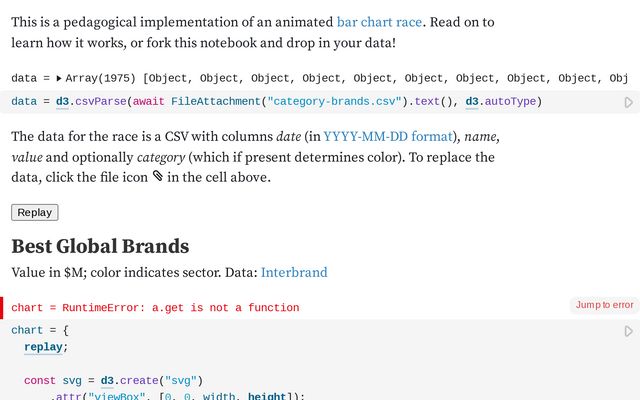
Task: Click the d3 reference before autoType
Action: coord(472,102)
